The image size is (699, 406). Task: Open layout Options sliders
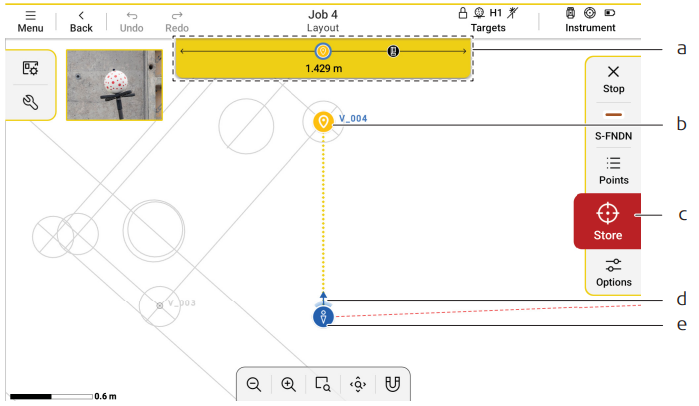pyautogui.click(x=613, y=271)
